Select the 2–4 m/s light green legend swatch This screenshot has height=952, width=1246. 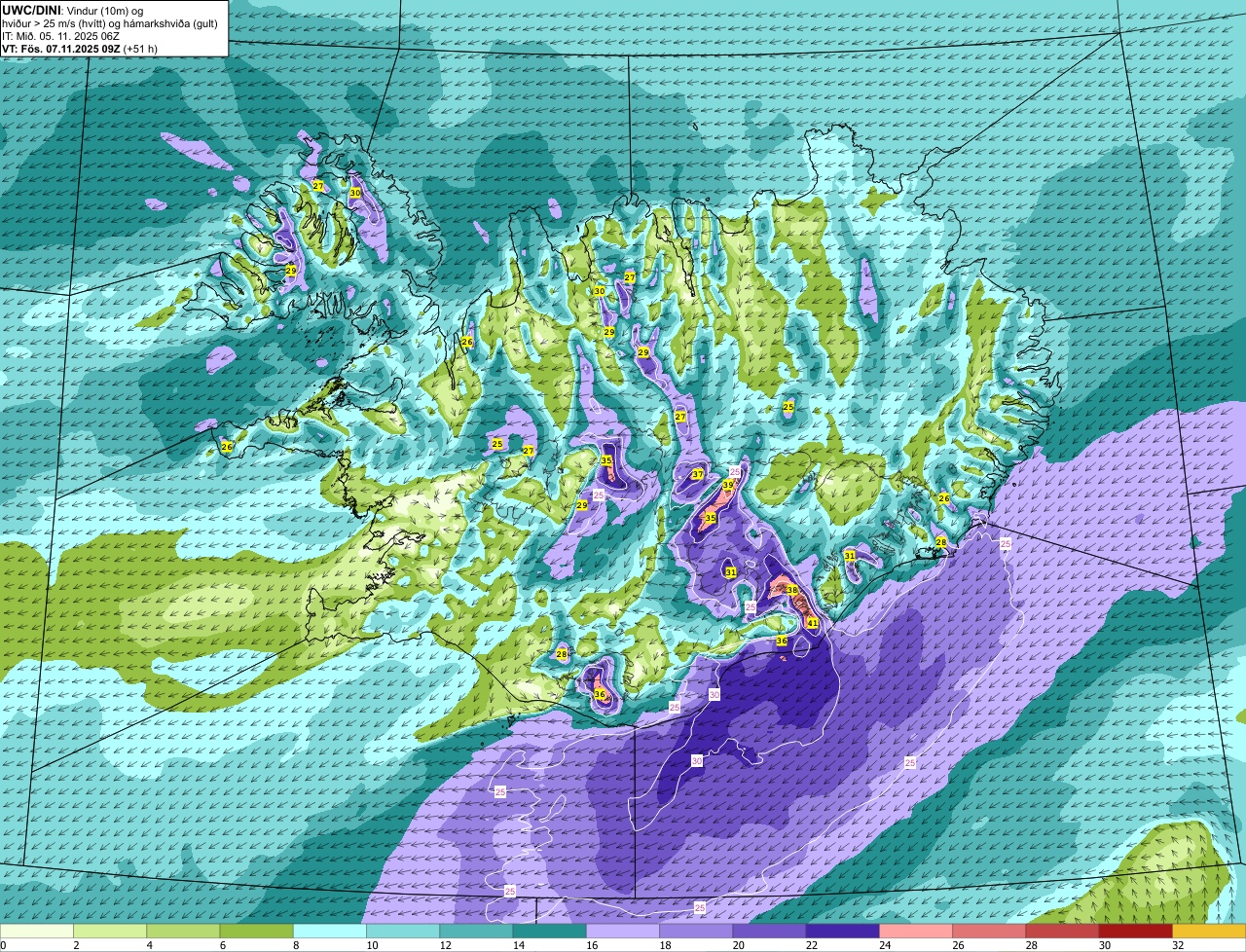tap(110, 932)
